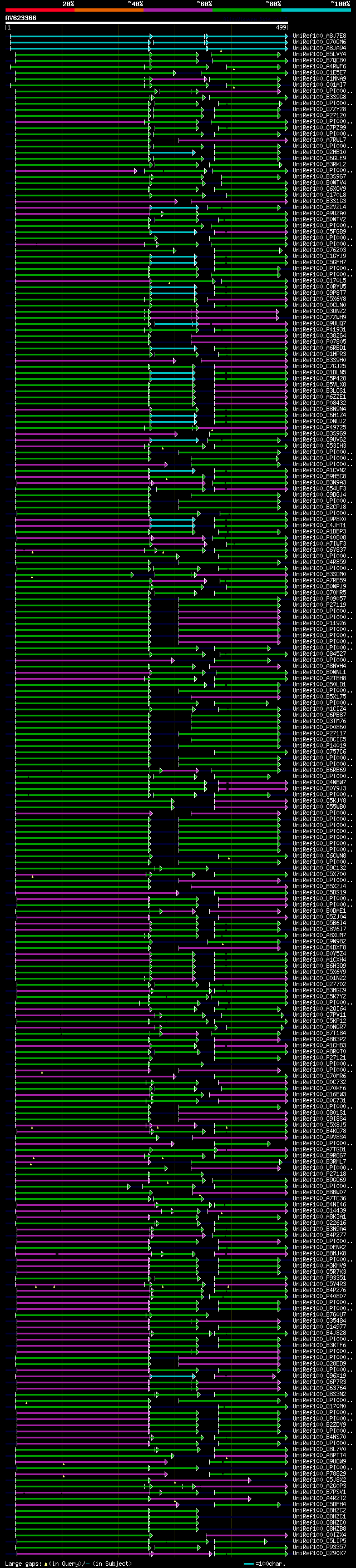Open the UniRef100_C1MNA9 entry

point(319,78)
